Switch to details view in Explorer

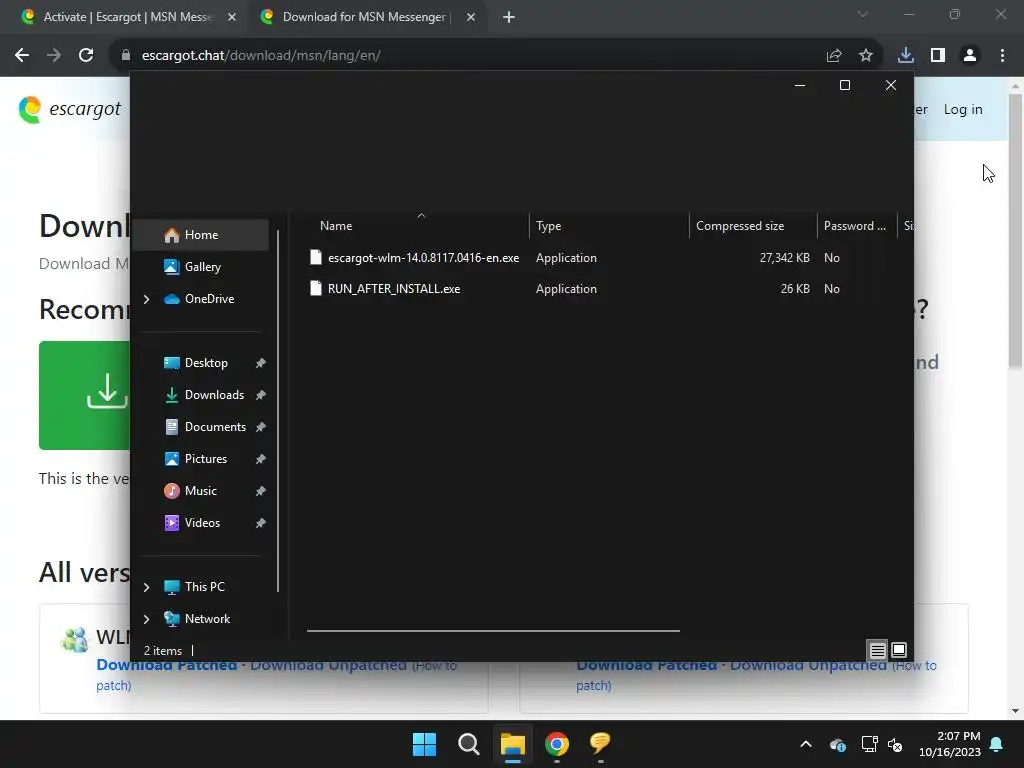pos(877,650)
